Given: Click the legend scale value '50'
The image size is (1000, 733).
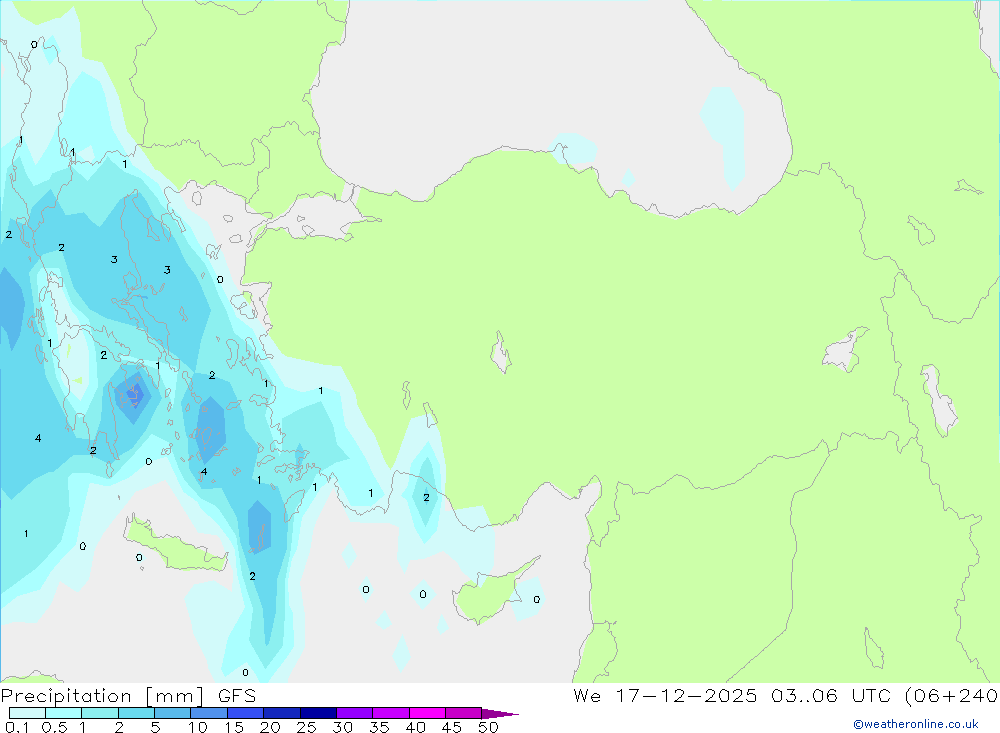Looking at the screenshot, I should coord(488,727).
